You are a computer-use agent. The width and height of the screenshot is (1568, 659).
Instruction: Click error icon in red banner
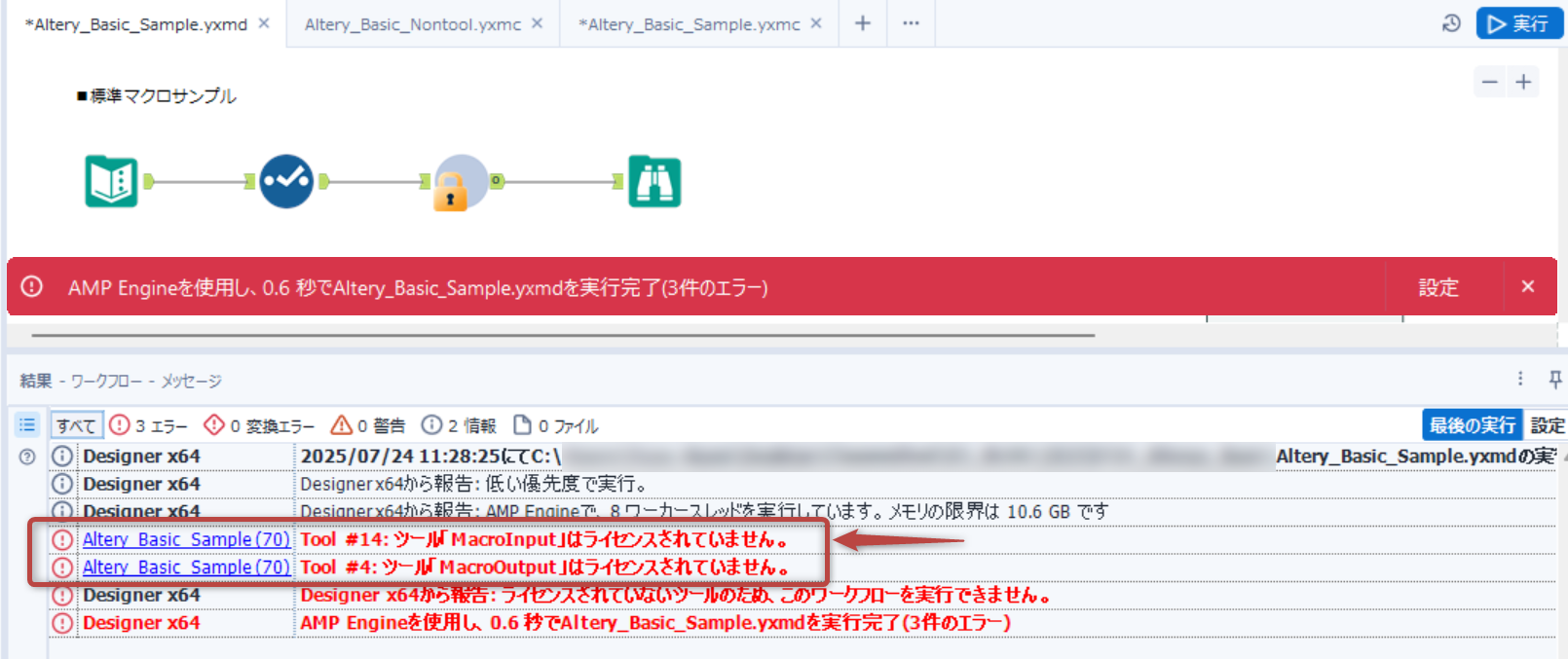tap(32, 286)
